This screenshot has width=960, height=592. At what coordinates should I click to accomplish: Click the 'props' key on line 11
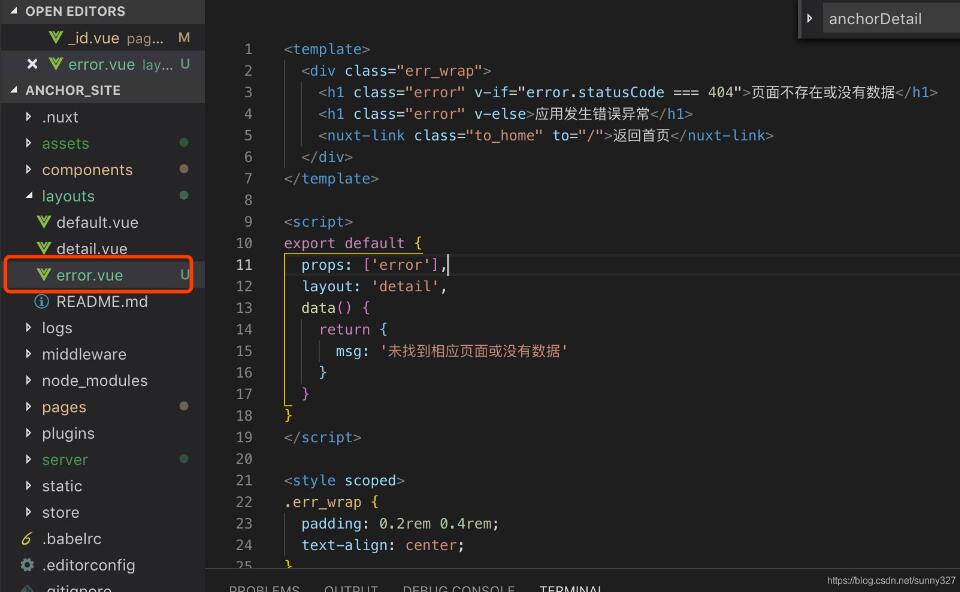pos(322,265)
